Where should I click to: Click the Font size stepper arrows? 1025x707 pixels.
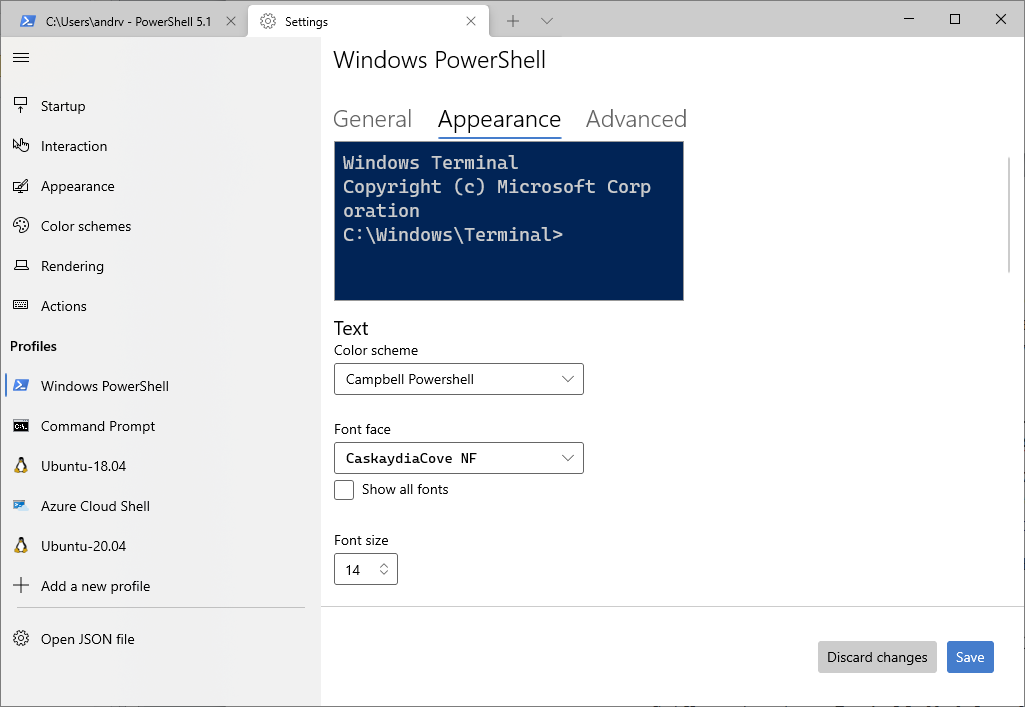coord(384,569)
